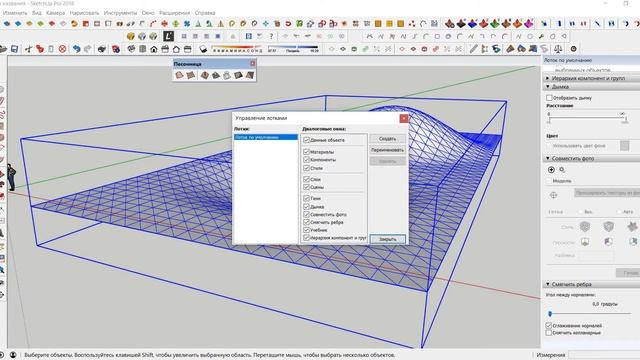Uncheck the Материалы checkbox
Image resolution: width=640 pixels, height=360 pixels.
pos(307,152)
